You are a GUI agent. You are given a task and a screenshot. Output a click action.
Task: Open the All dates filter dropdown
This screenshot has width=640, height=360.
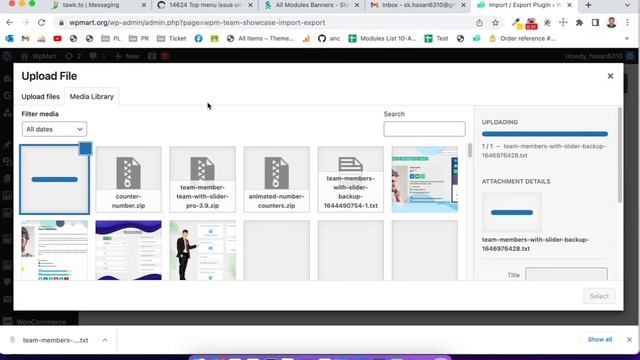pyautogui.click(x=54, y=129)
